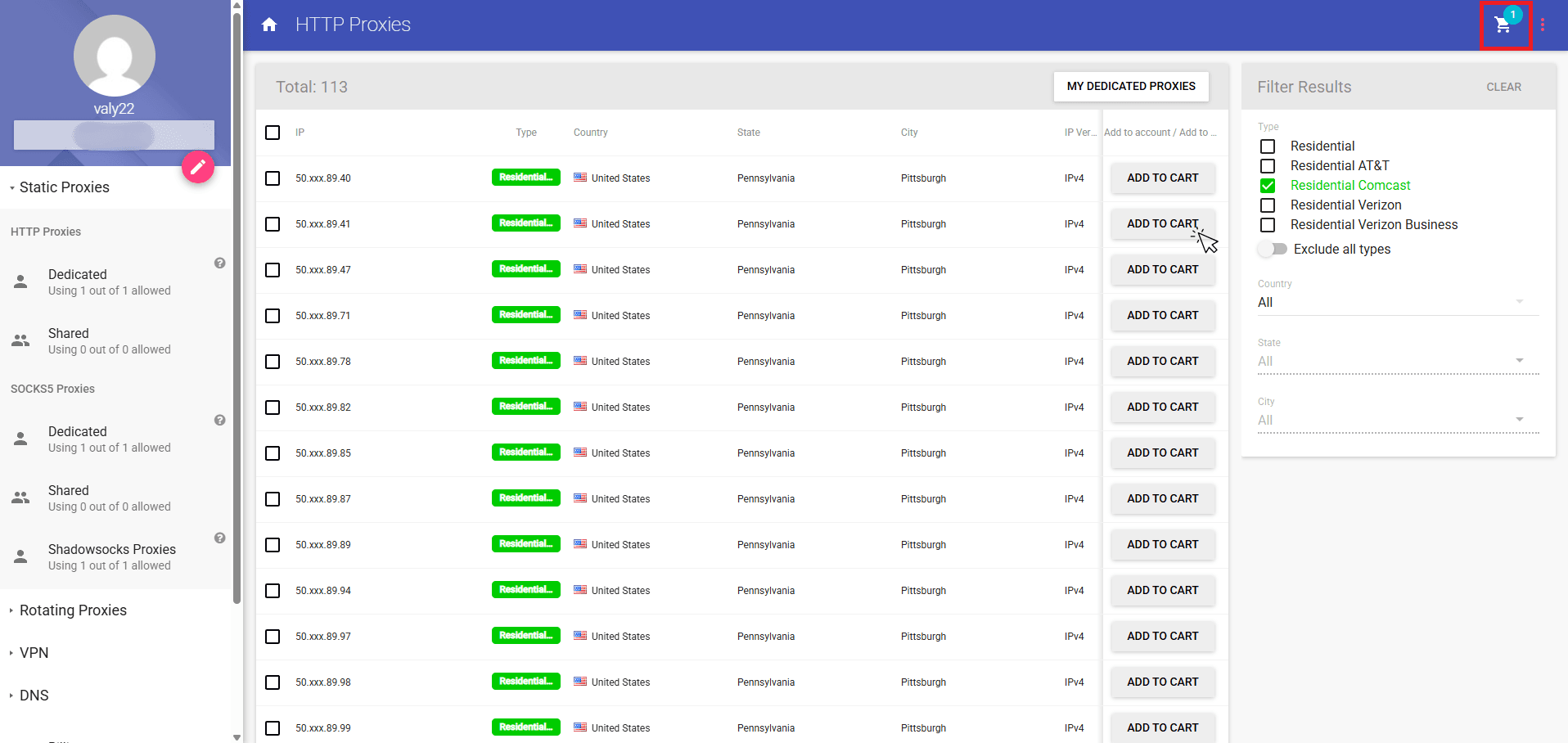Open HTTP Shared proxies menu item
The width and height of the screenshot is (1568, 743).
[x=69, y=340]
